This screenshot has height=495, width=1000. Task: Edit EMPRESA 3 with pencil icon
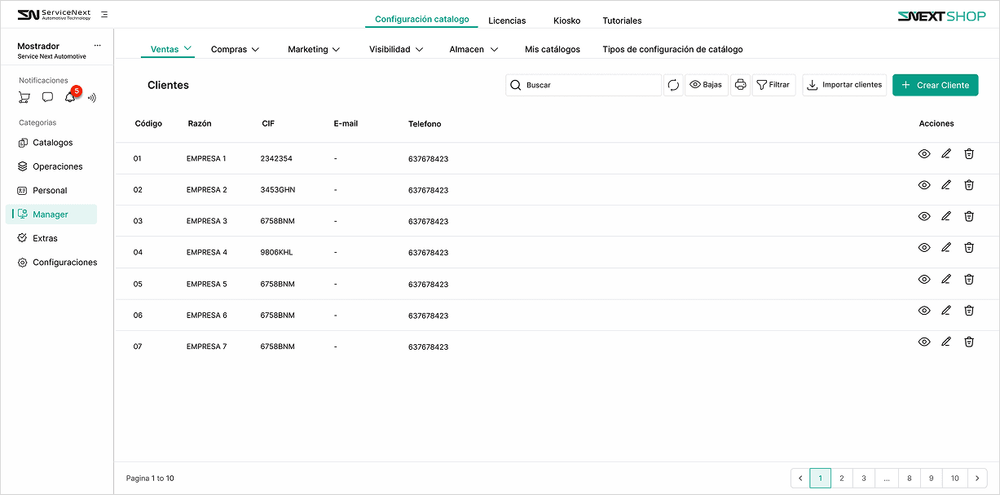click(946, 216)
